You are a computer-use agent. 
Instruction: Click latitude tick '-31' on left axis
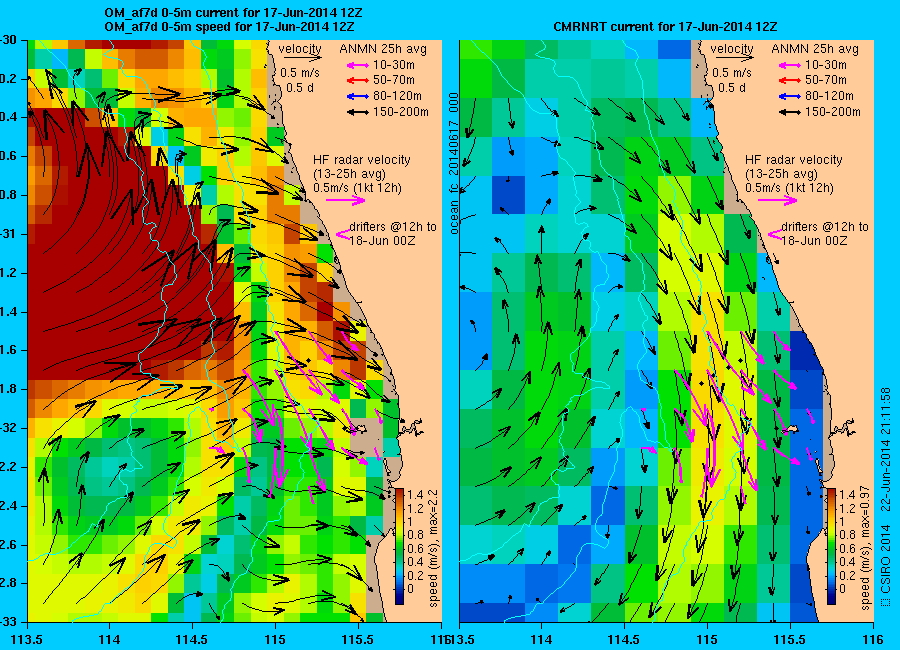(8, 234)
